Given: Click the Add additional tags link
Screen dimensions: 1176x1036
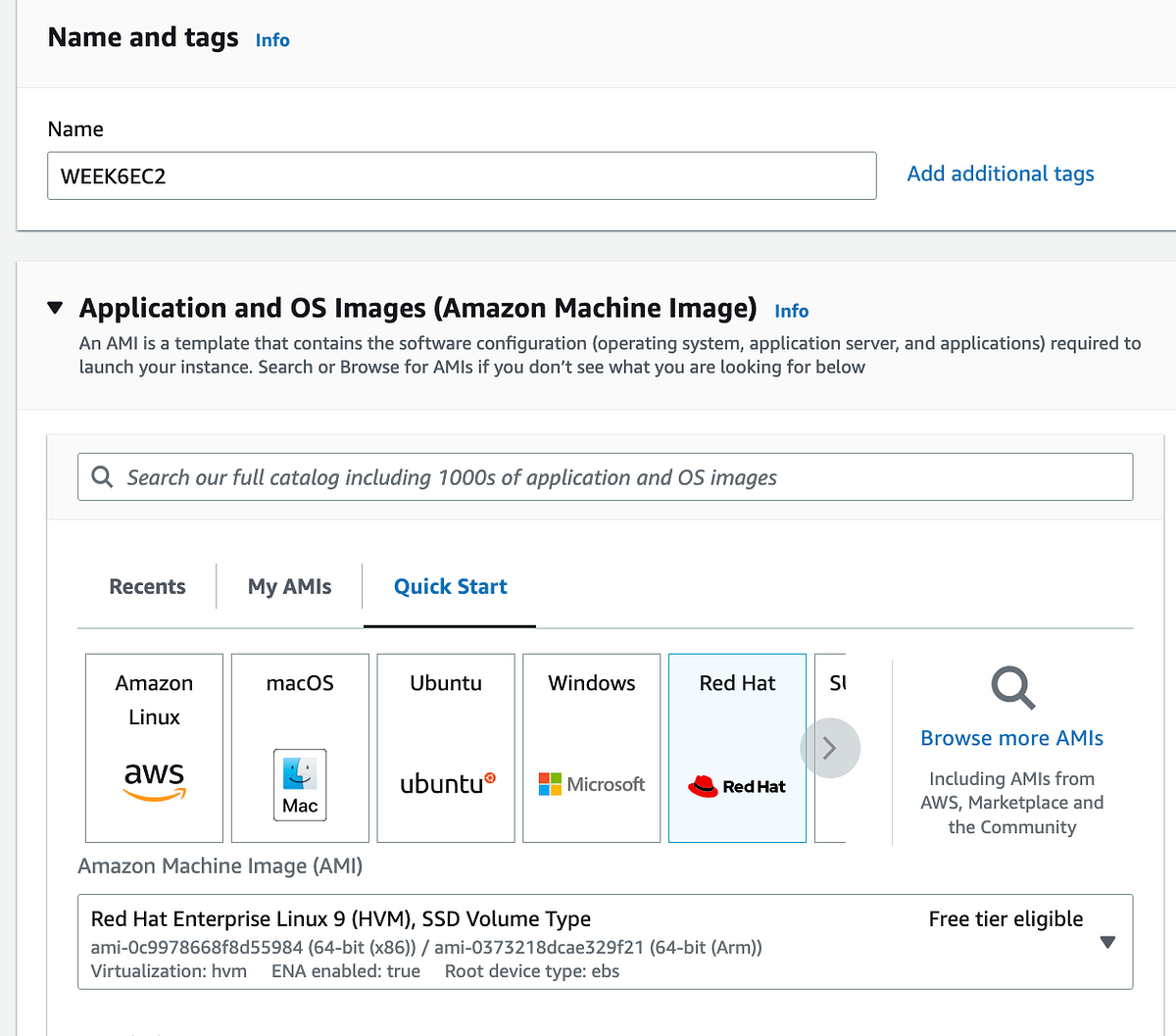Looking at the screenshot, I should click(1000, 173).
